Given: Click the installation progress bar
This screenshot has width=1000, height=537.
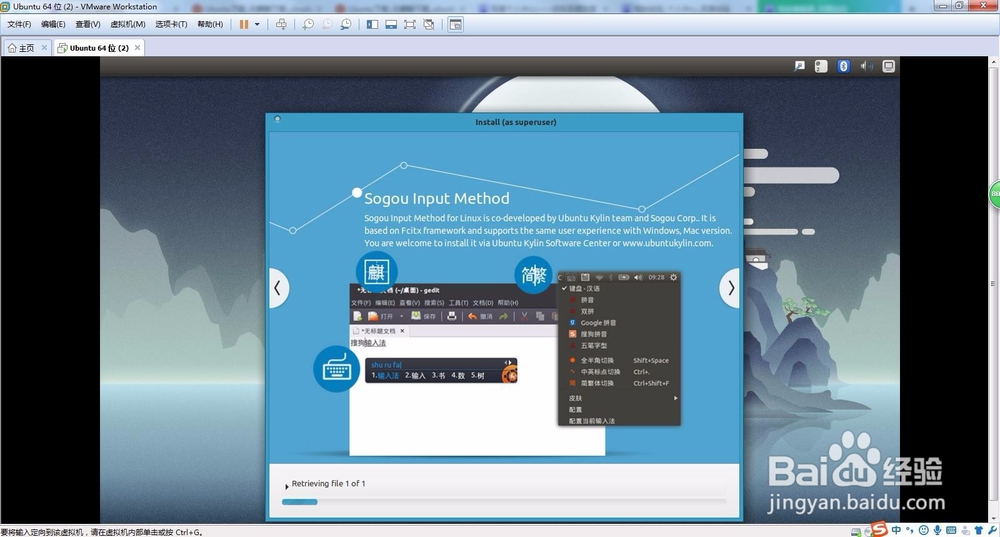Looking at the screenshot, I should click(504, 502).
